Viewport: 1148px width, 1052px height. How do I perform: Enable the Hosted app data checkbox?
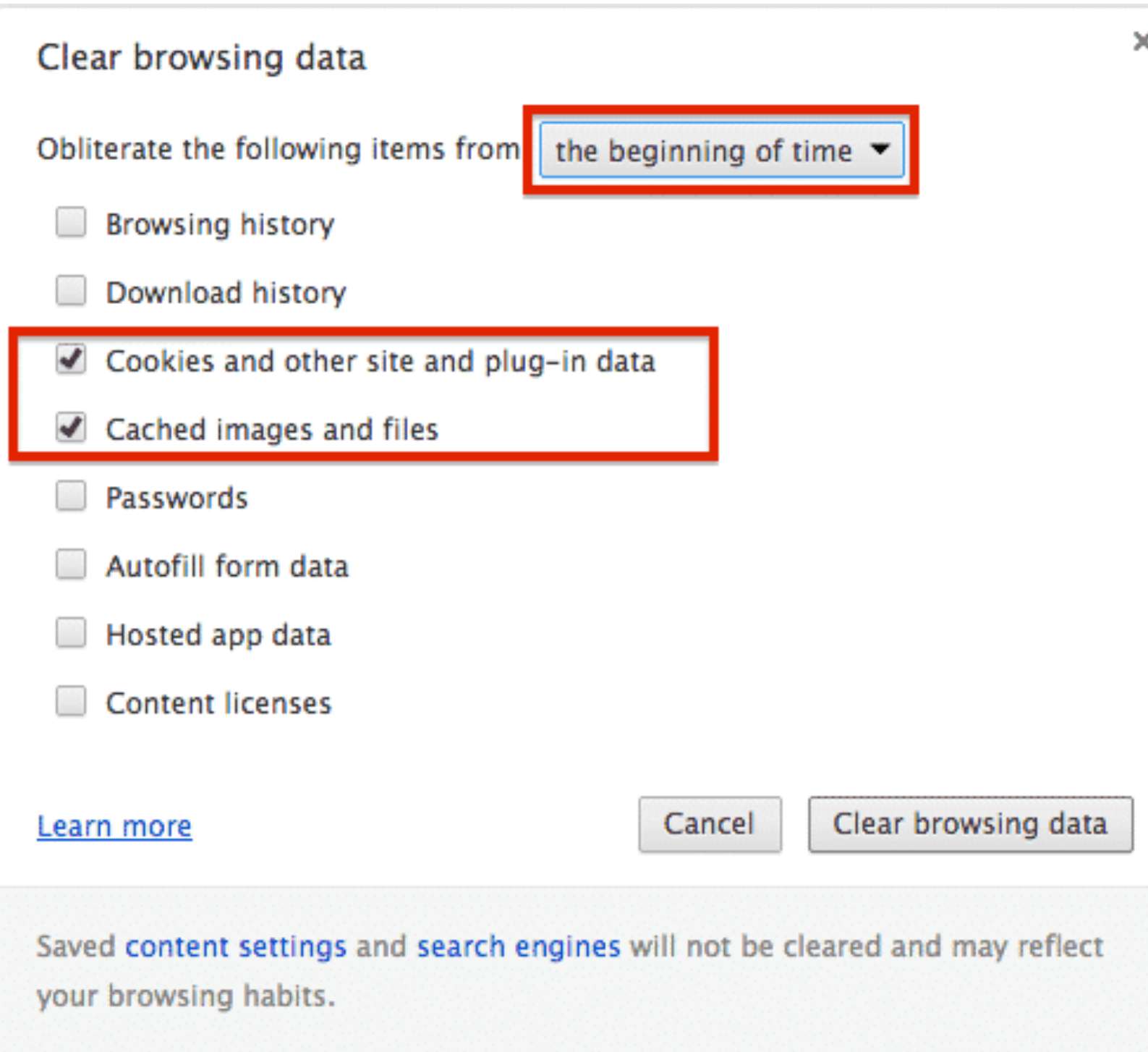click(x=71, y=633)
